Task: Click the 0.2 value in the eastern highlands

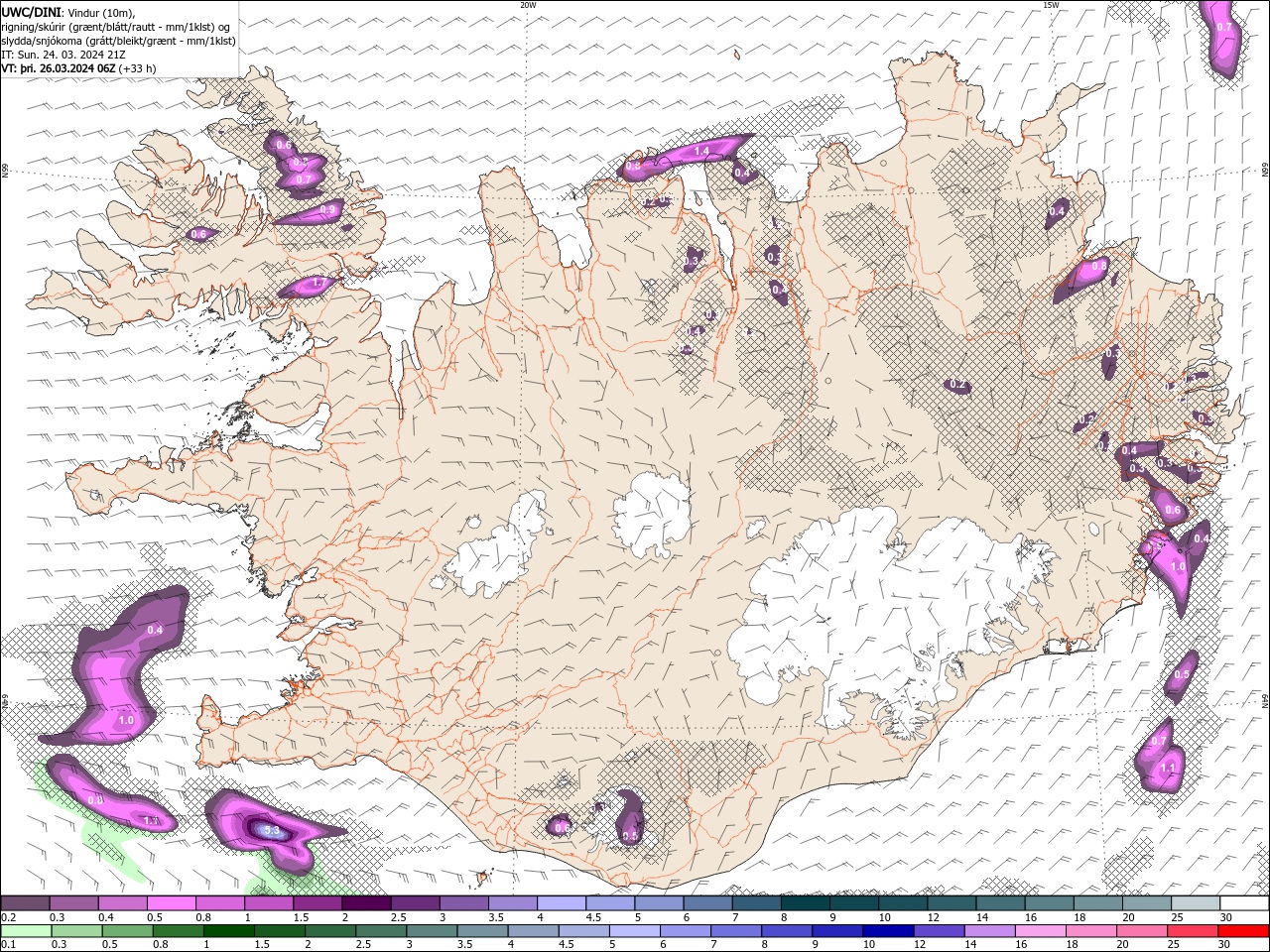Action: [957, 384]
